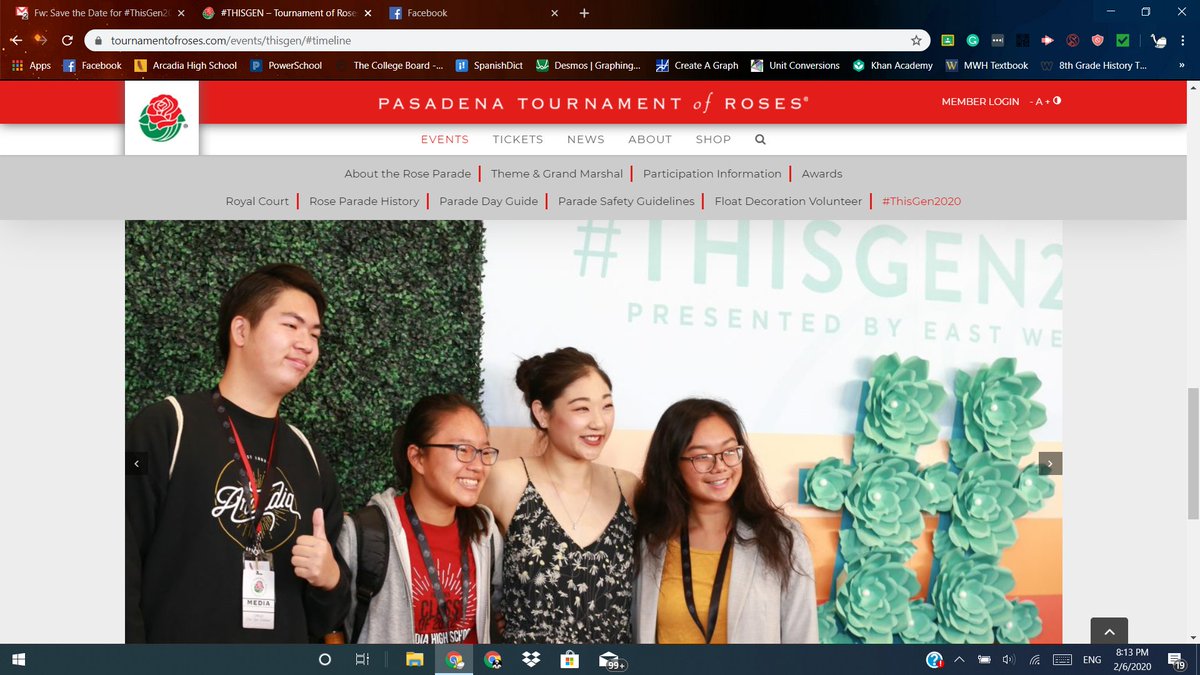Screen dimensions: 1200x675
Task: Open the ABOUT menu
Action: tap(650, 139)
